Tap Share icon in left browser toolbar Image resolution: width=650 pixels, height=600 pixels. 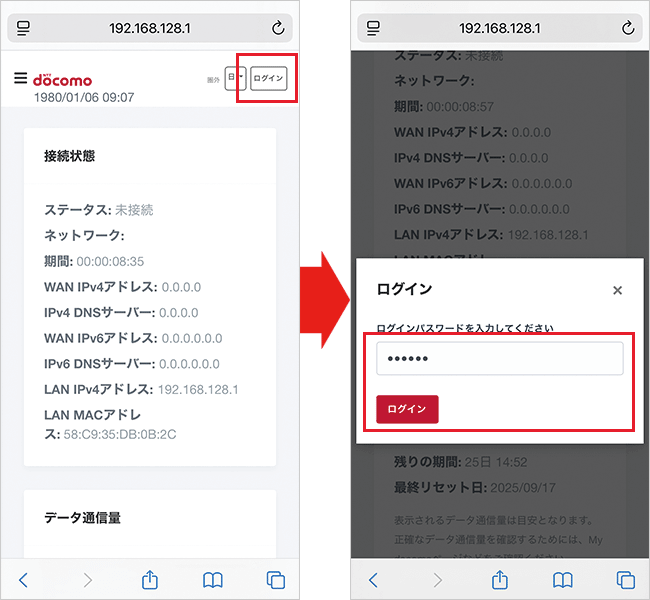tap(150, 579)
